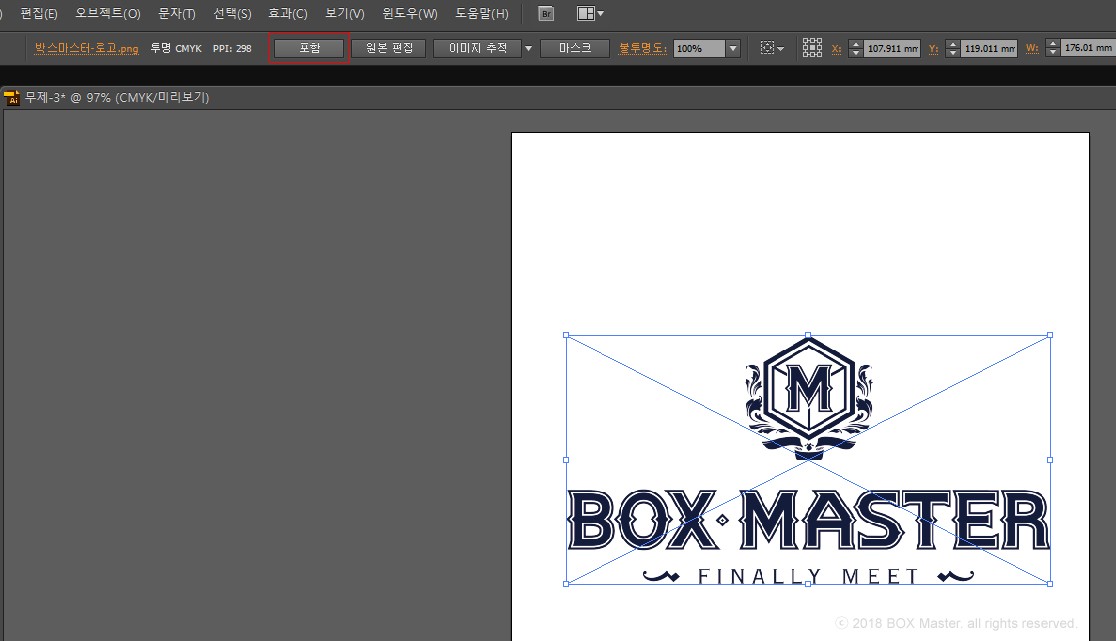This screenshot has height=641, width=1116.
Task: Click the Ai document icon on the tab
Action: (x=11, y=97)
